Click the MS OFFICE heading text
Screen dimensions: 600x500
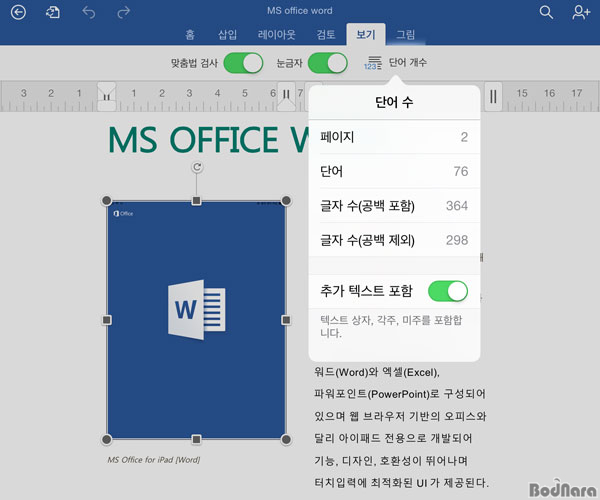click(x=209, y=140)
